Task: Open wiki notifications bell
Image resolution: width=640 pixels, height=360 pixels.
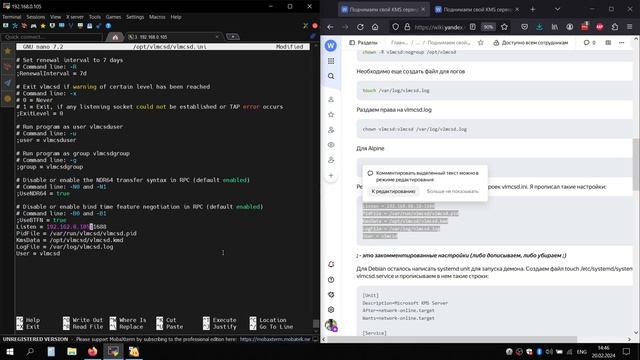Action: coord(331,264)
